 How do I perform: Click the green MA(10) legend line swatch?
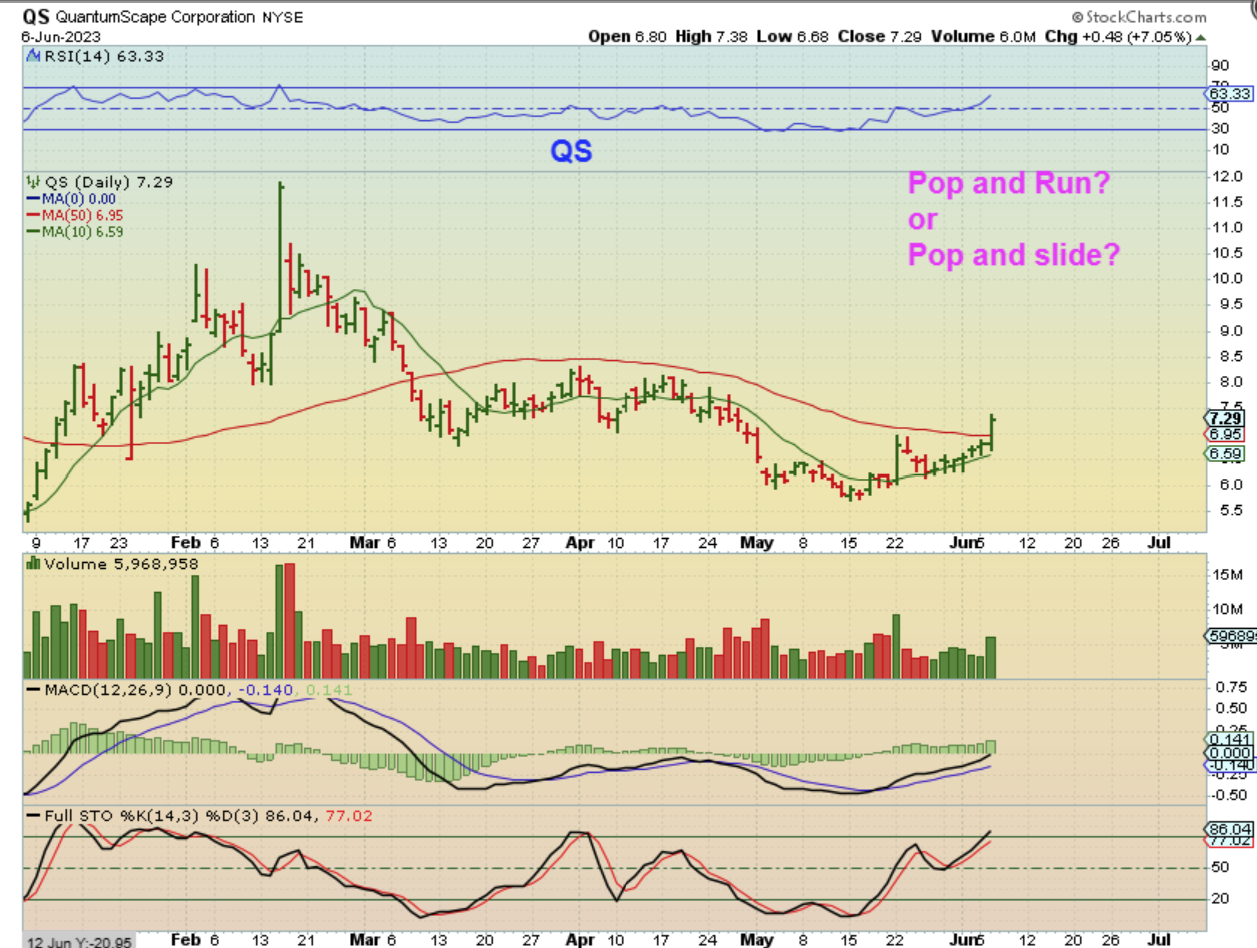pos(31,231)
